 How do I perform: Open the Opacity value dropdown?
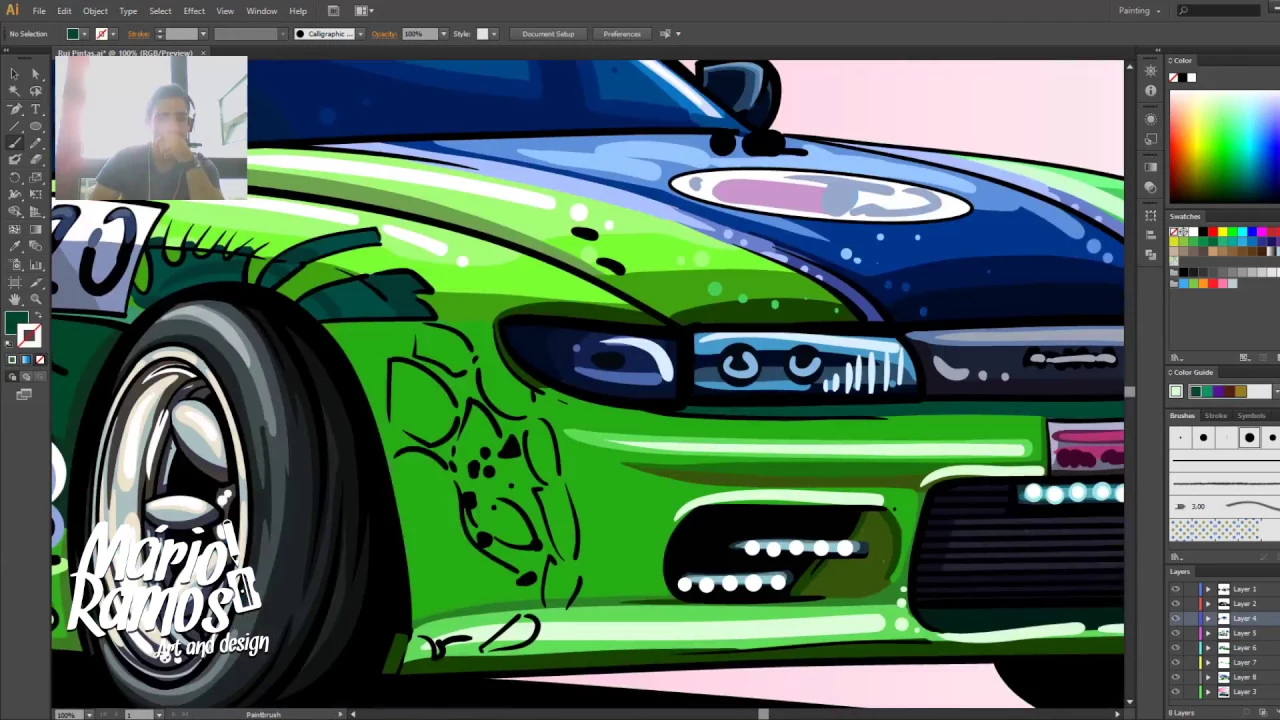tap(443, 34)
